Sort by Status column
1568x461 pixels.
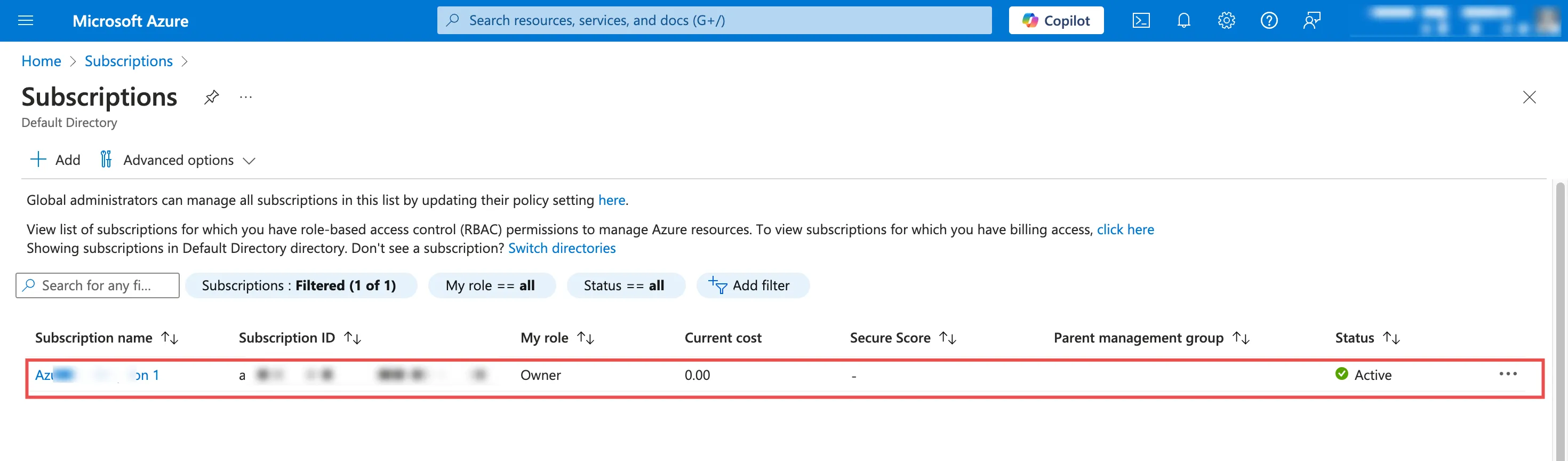point(1367,337)
